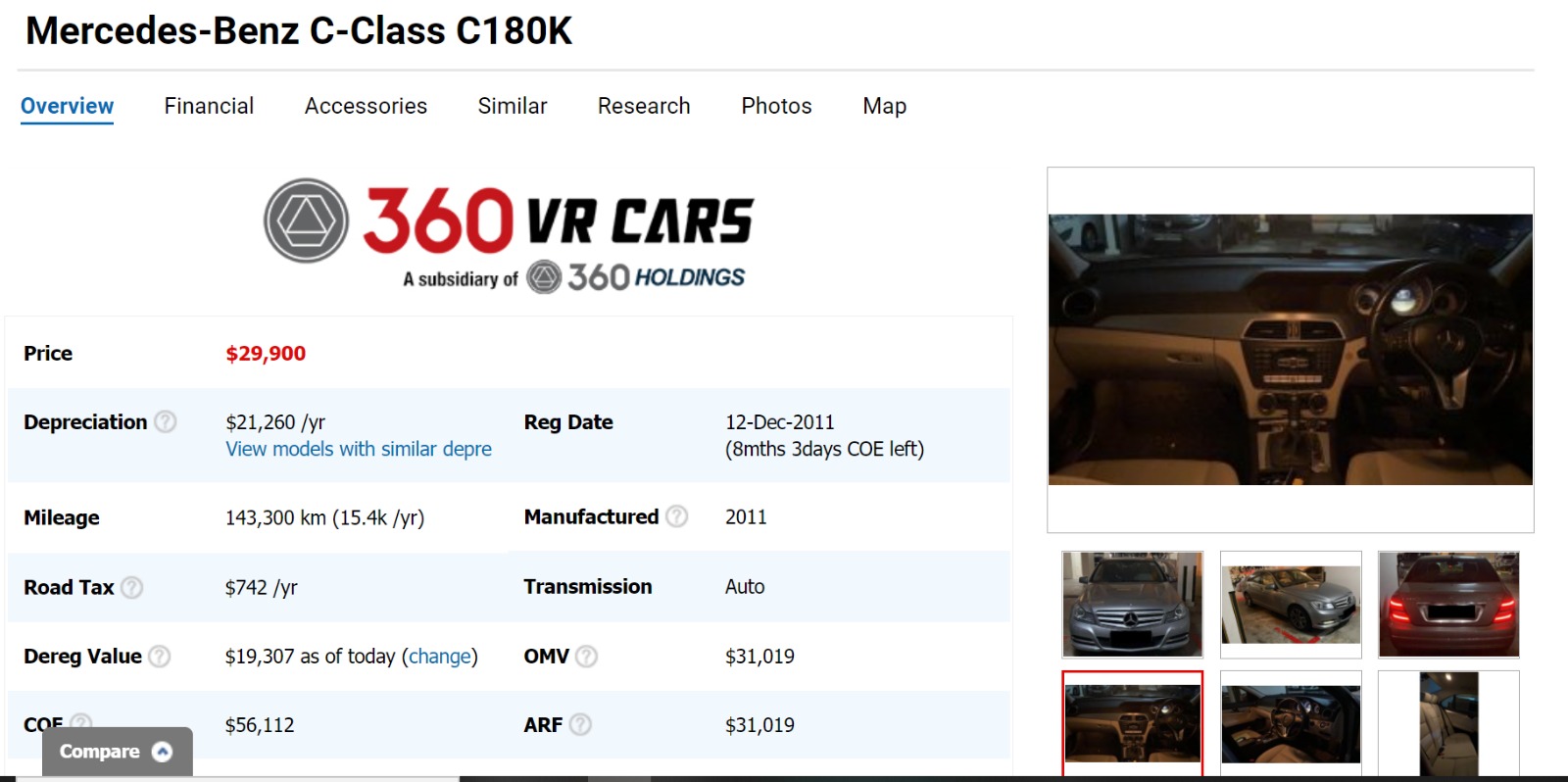Screen dimensions: 1568x782
Task: Click the OMV help icon
Action: point(586,657)
